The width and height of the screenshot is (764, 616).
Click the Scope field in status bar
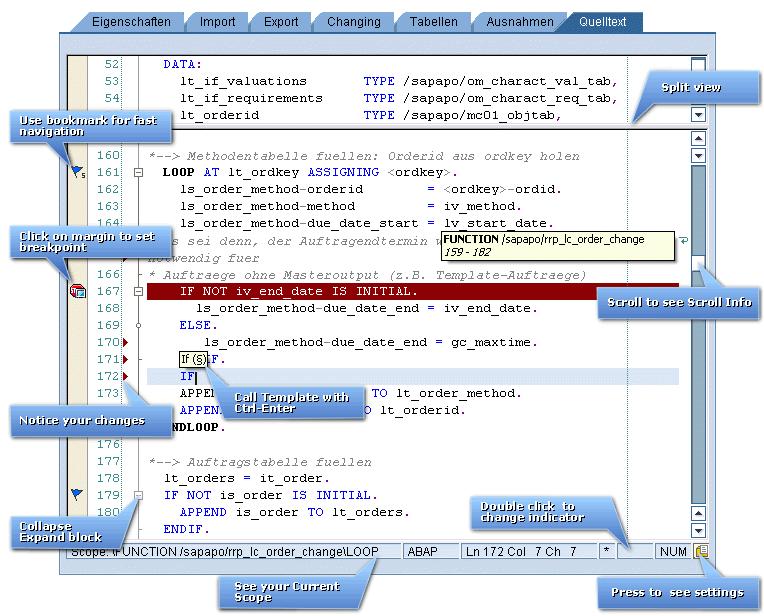233,552
